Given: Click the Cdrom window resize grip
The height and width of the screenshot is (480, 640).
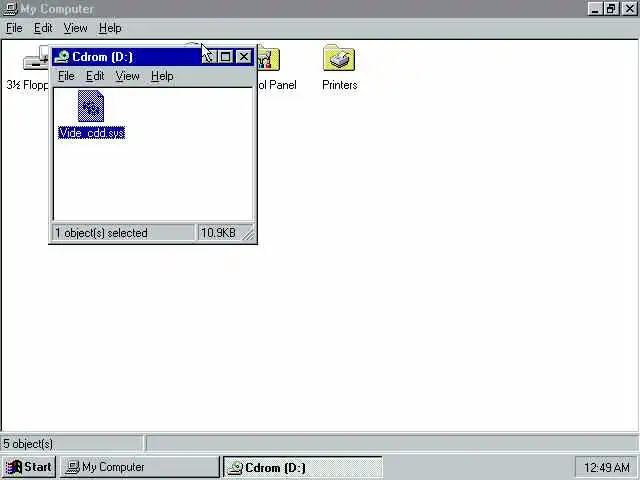Looking at the screenshot, I should point(249,234).
